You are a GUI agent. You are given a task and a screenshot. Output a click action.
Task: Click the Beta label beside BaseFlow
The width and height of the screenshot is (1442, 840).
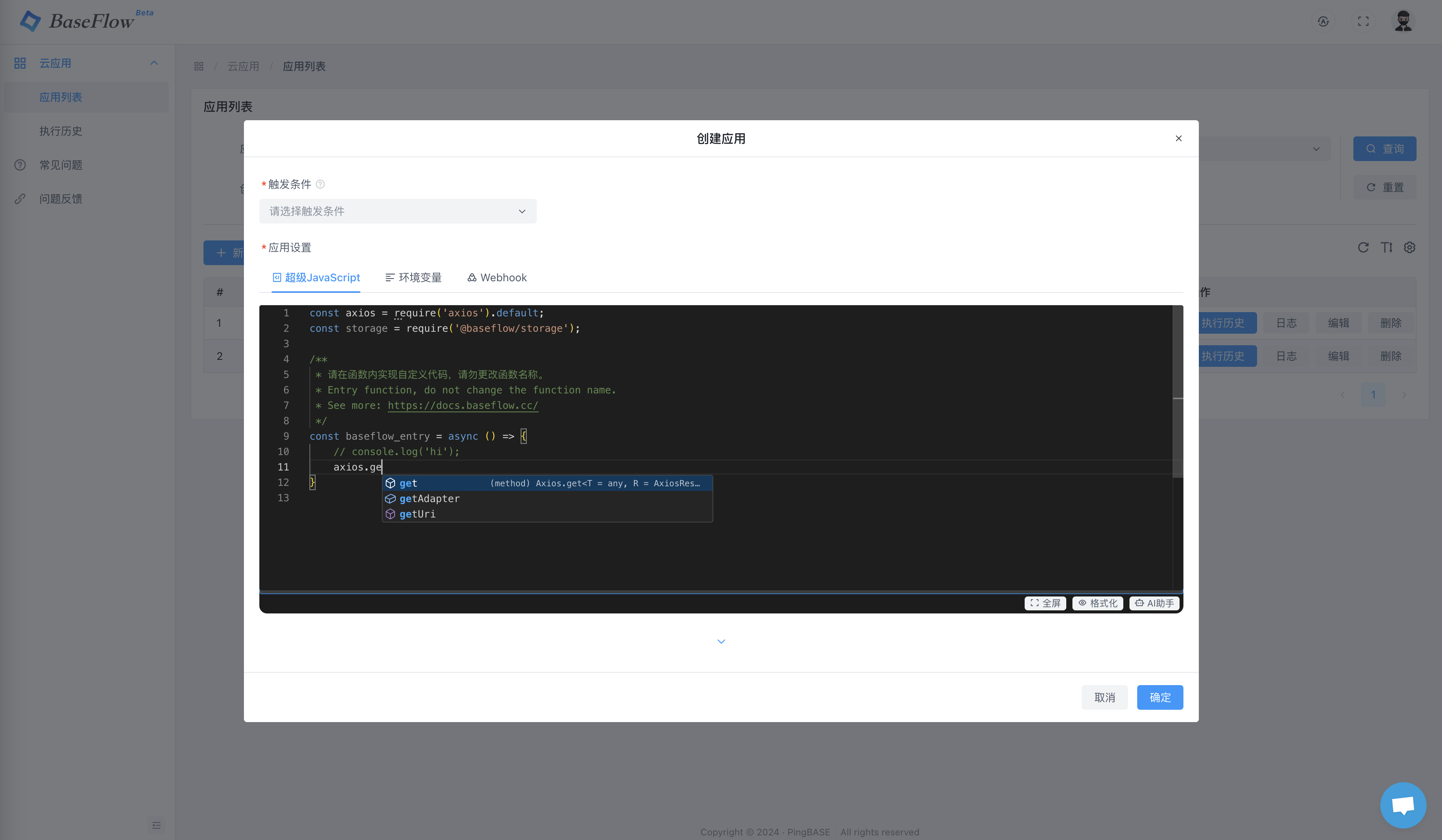tap(144, 13)
